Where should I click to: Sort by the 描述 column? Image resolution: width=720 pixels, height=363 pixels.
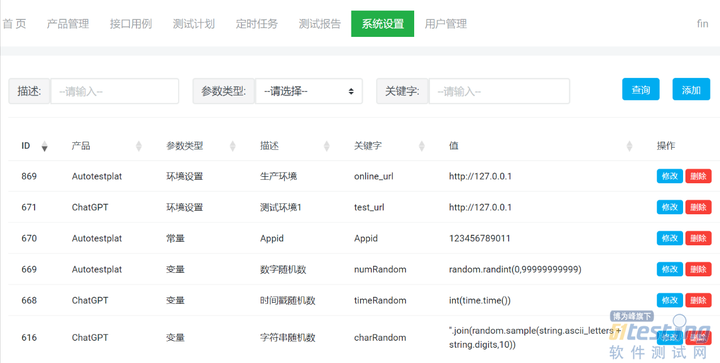point(326,146)
